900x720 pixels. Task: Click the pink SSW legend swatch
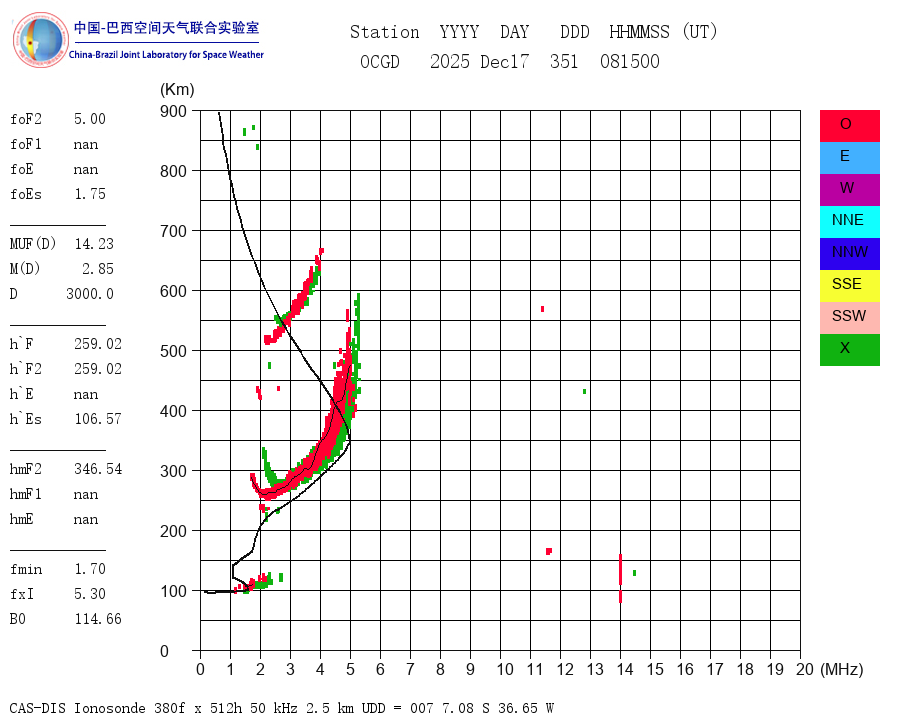[x=849, y=318]
